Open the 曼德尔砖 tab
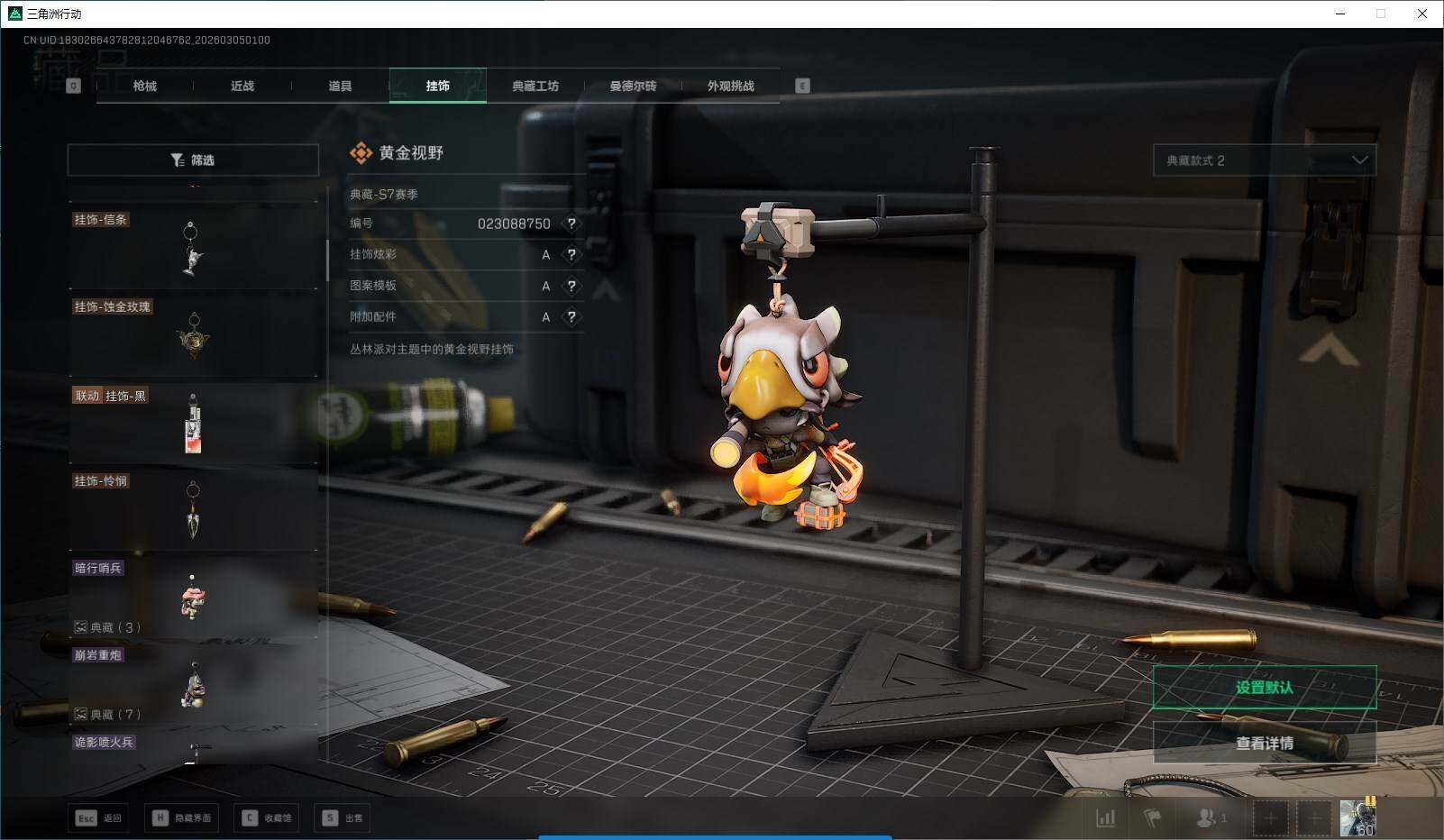 633,86
